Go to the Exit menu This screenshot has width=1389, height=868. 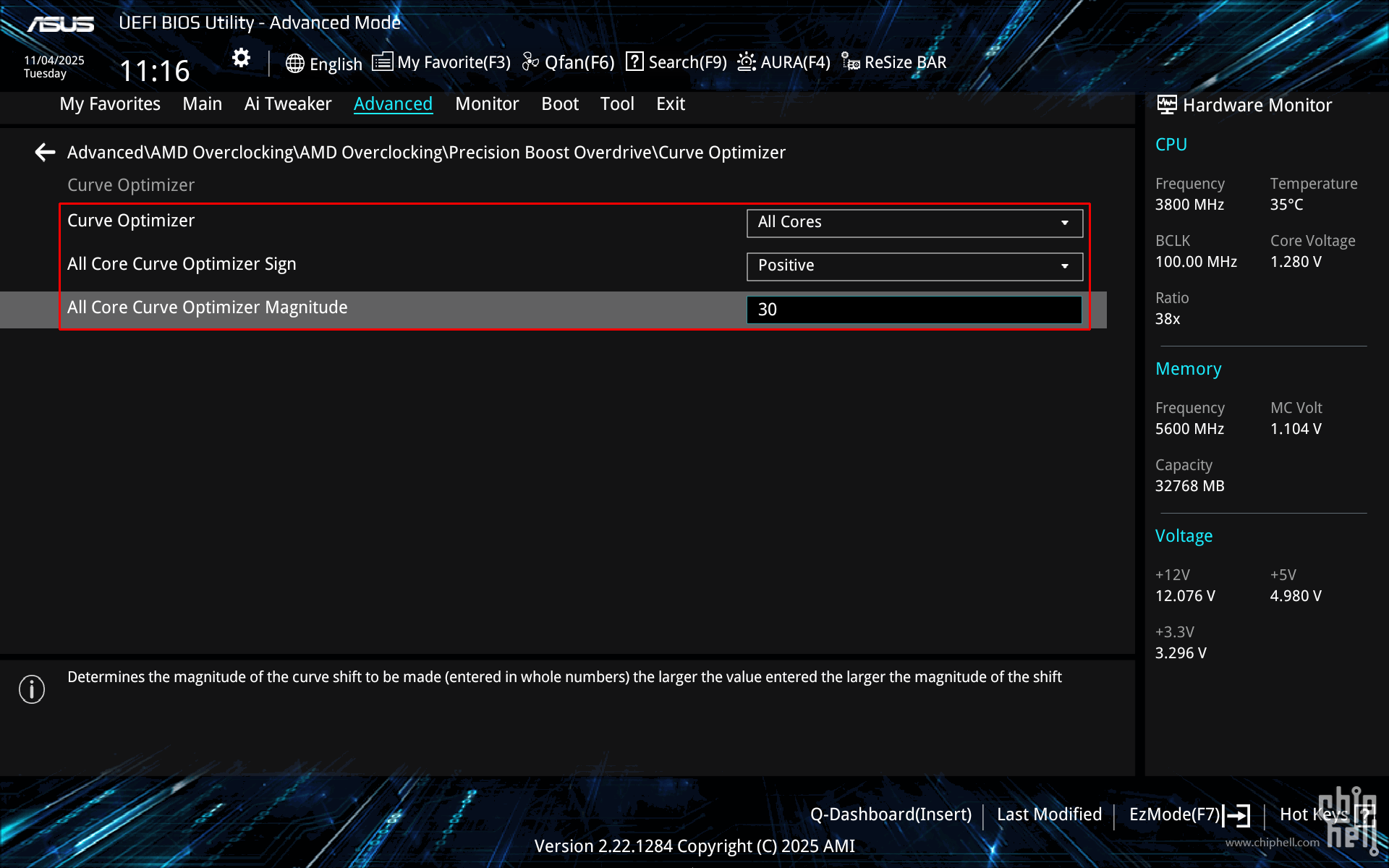[670, 104]
